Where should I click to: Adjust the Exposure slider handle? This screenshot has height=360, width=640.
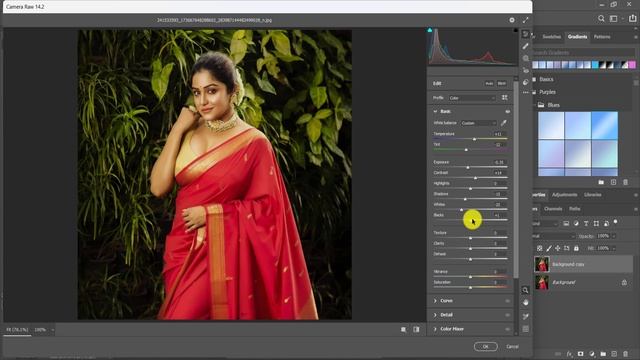click(468, 167)
